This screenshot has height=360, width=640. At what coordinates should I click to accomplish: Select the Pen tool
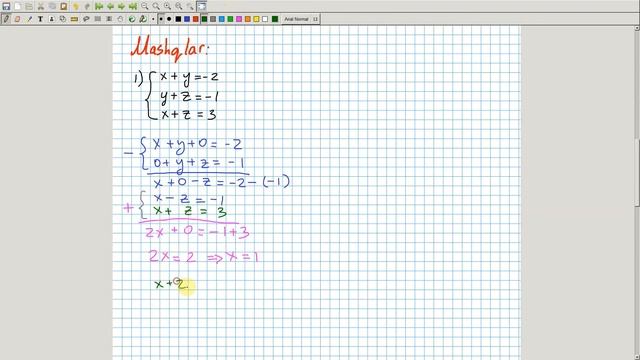click(6, 19)
